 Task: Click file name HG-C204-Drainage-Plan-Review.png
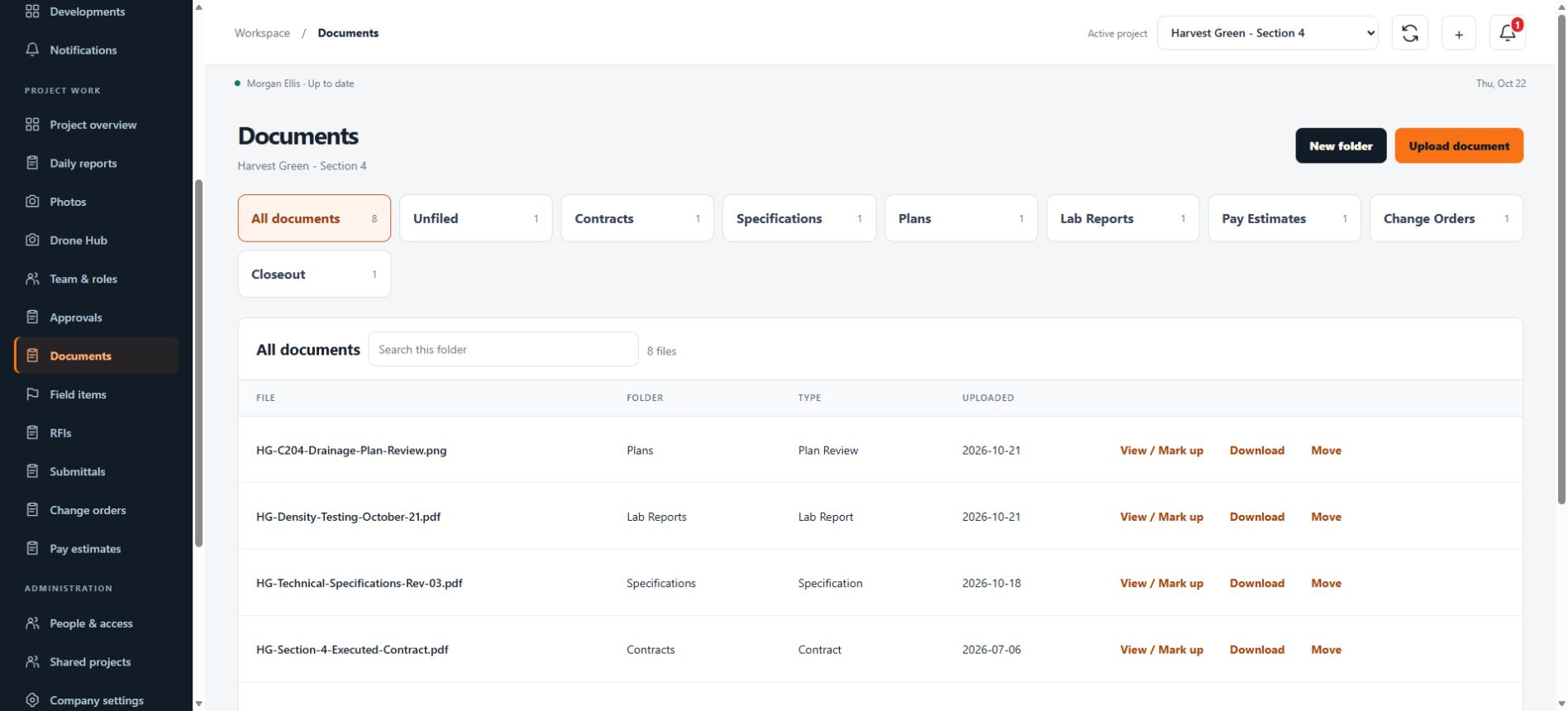coord(351,451)
